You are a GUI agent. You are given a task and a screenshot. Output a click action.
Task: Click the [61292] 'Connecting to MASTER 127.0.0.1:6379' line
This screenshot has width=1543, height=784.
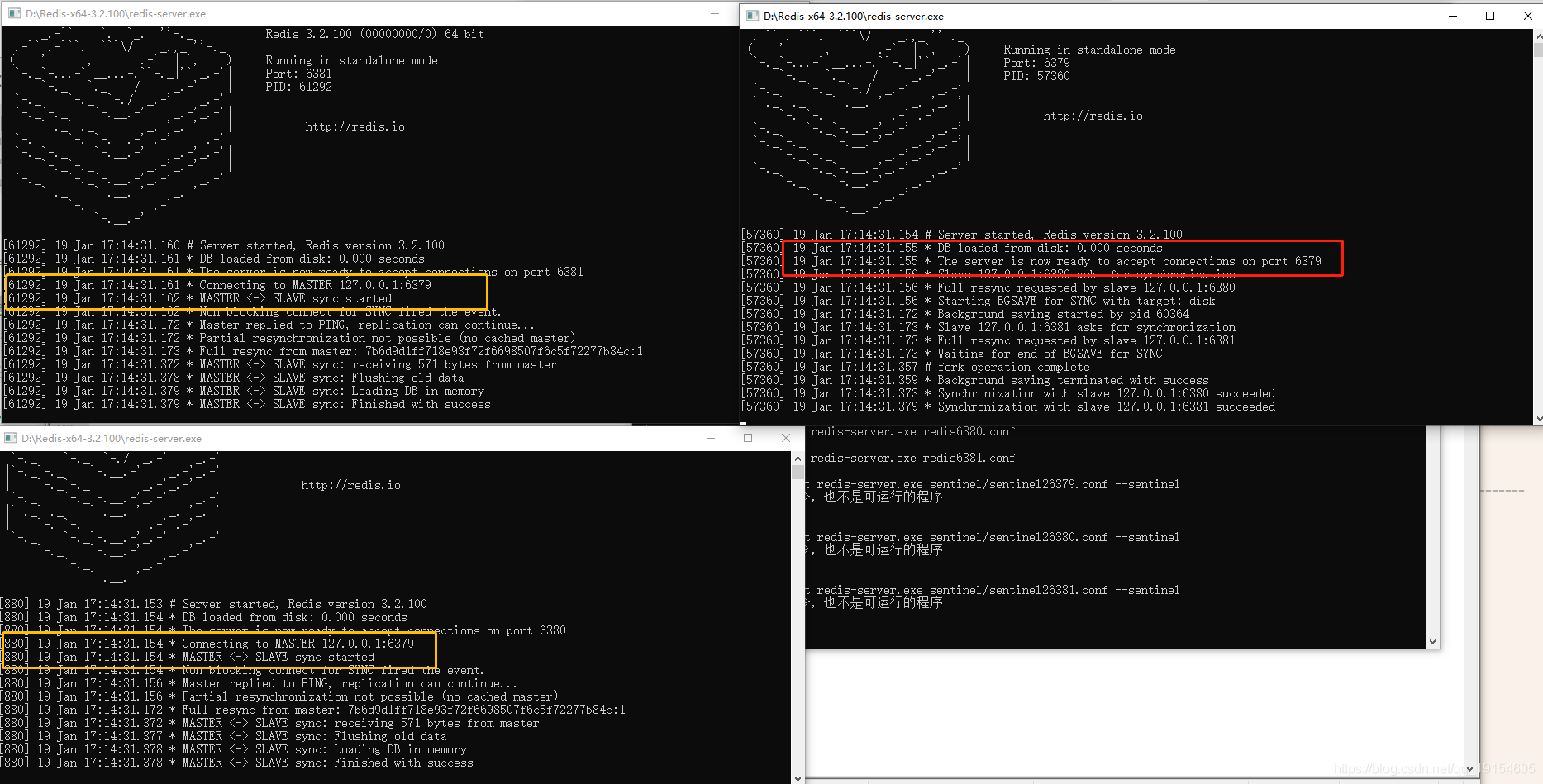[x=218, y=285]
